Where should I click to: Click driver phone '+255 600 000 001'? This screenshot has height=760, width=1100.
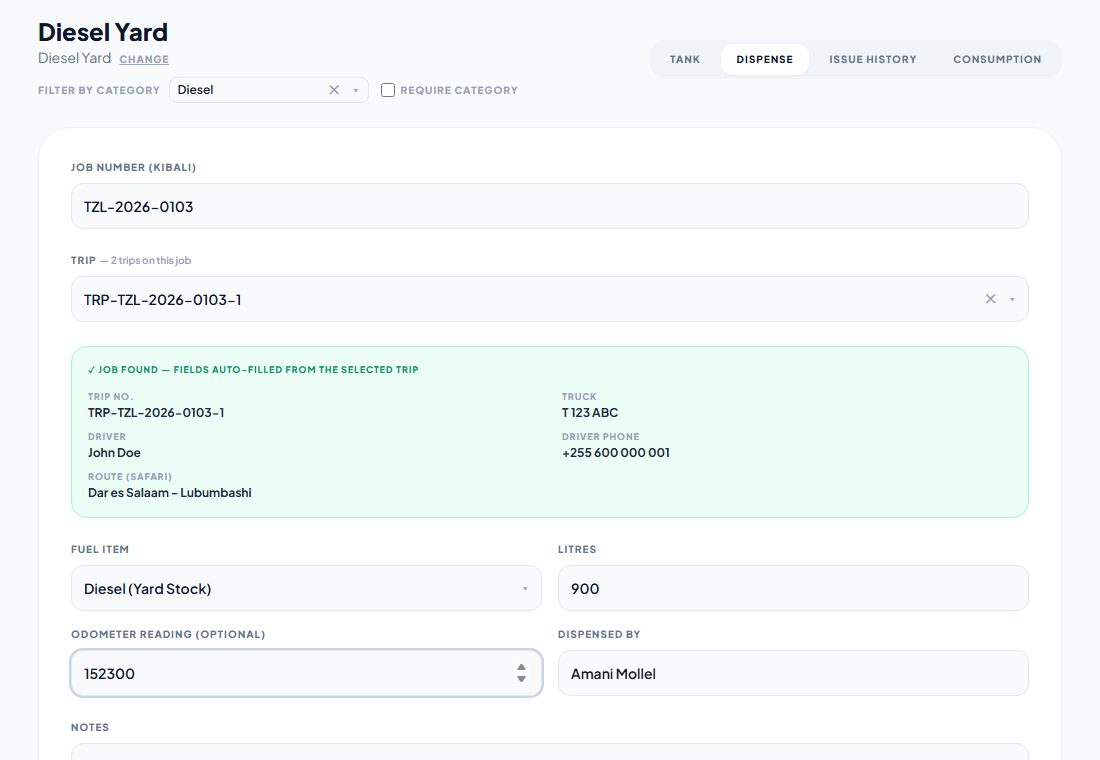pyautogui.click(x=616, y=453)
